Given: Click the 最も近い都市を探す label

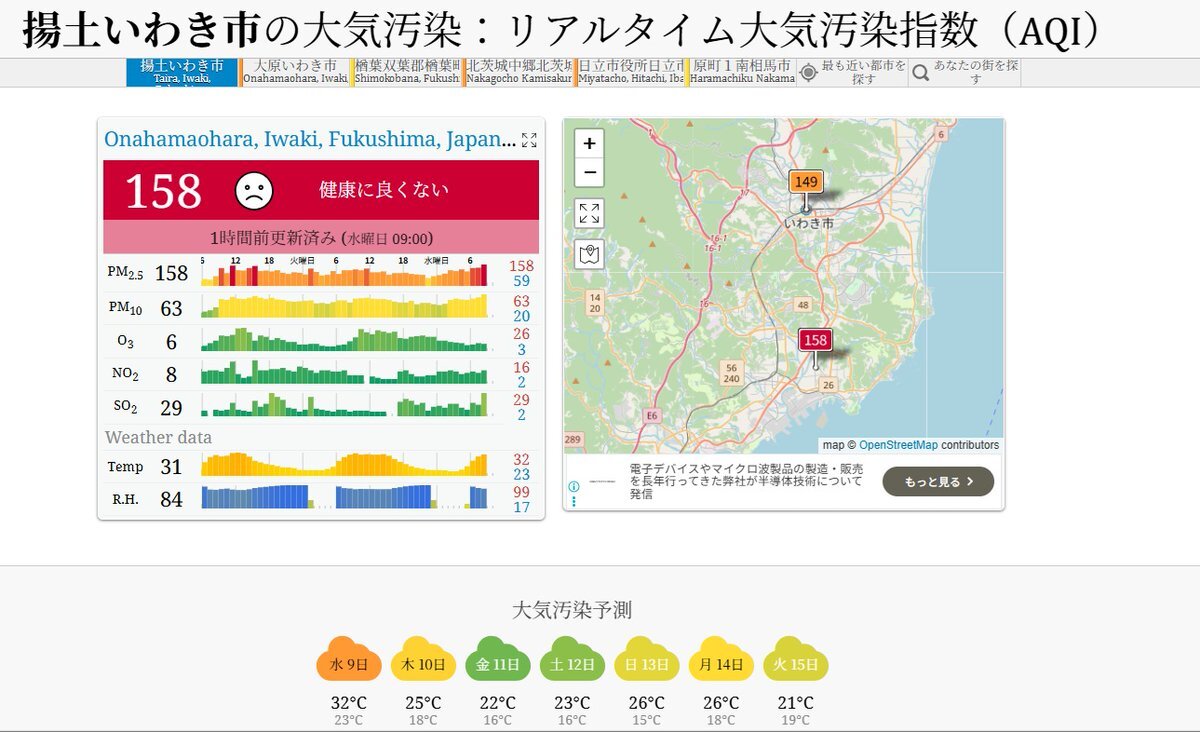Looking at the screenshot, I should (863, 72).
